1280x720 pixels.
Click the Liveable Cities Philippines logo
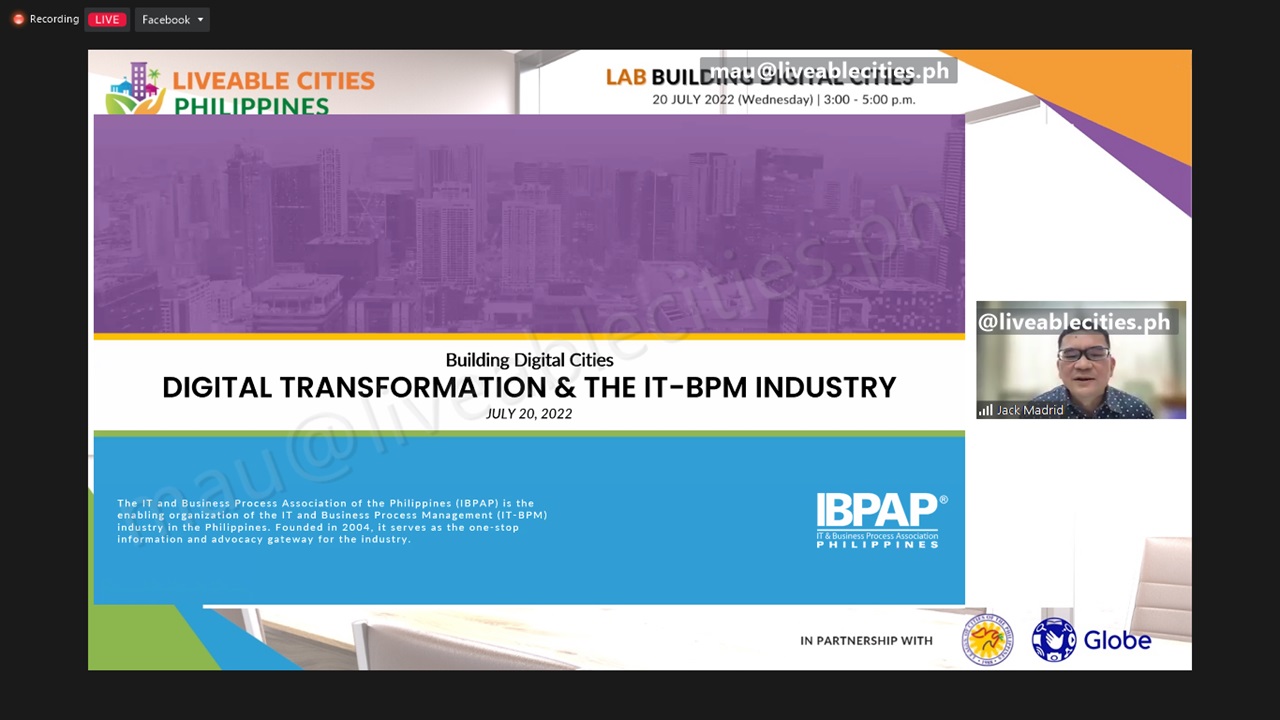click(x=240, y=88)
